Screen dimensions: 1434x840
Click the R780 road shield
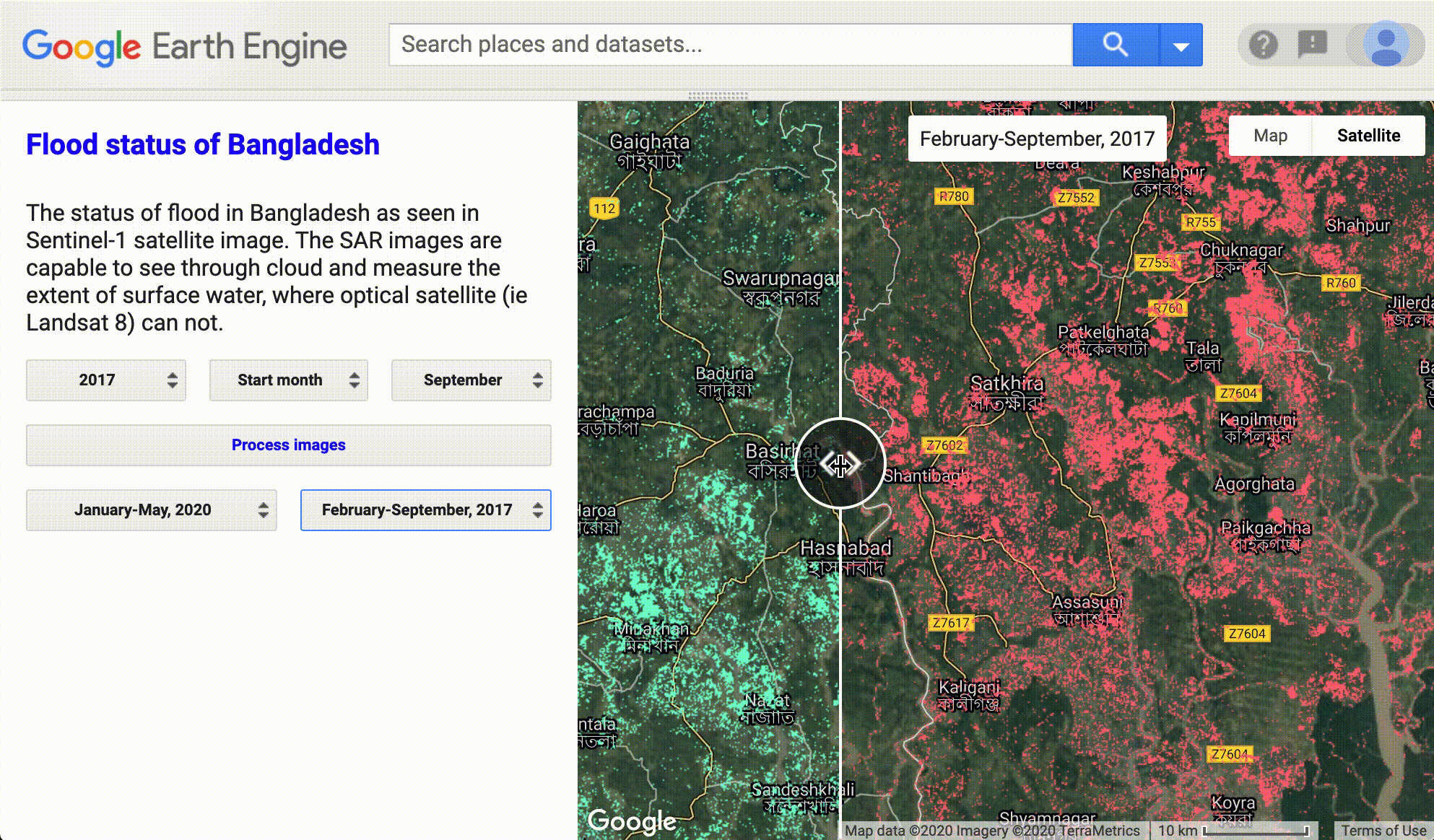tap(953, 196)
